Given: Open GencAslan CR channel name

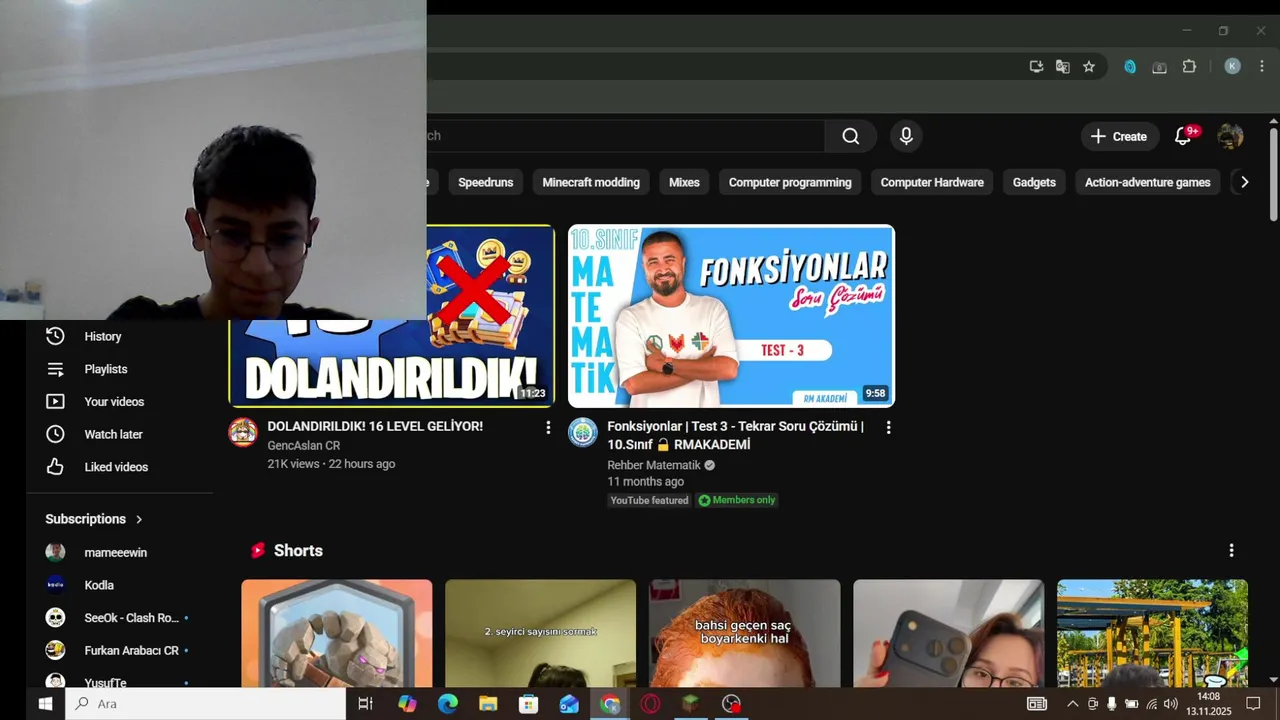Looking at the screenshot, I should pyautogui.click(x=304, y=446).
